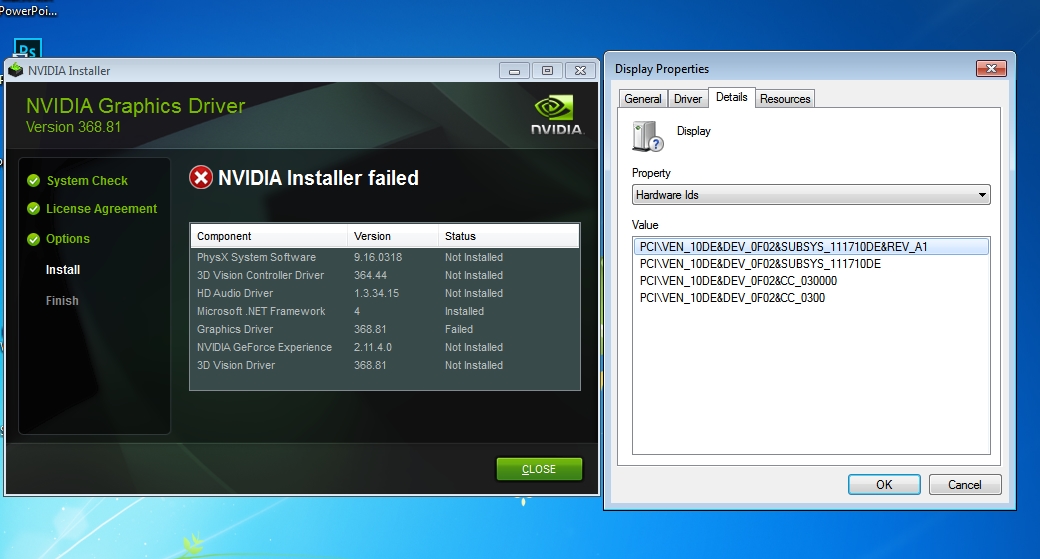1040x559 pixels.
Task: Select hardware ID ending with CC_0300
Action: coord(732,298)
